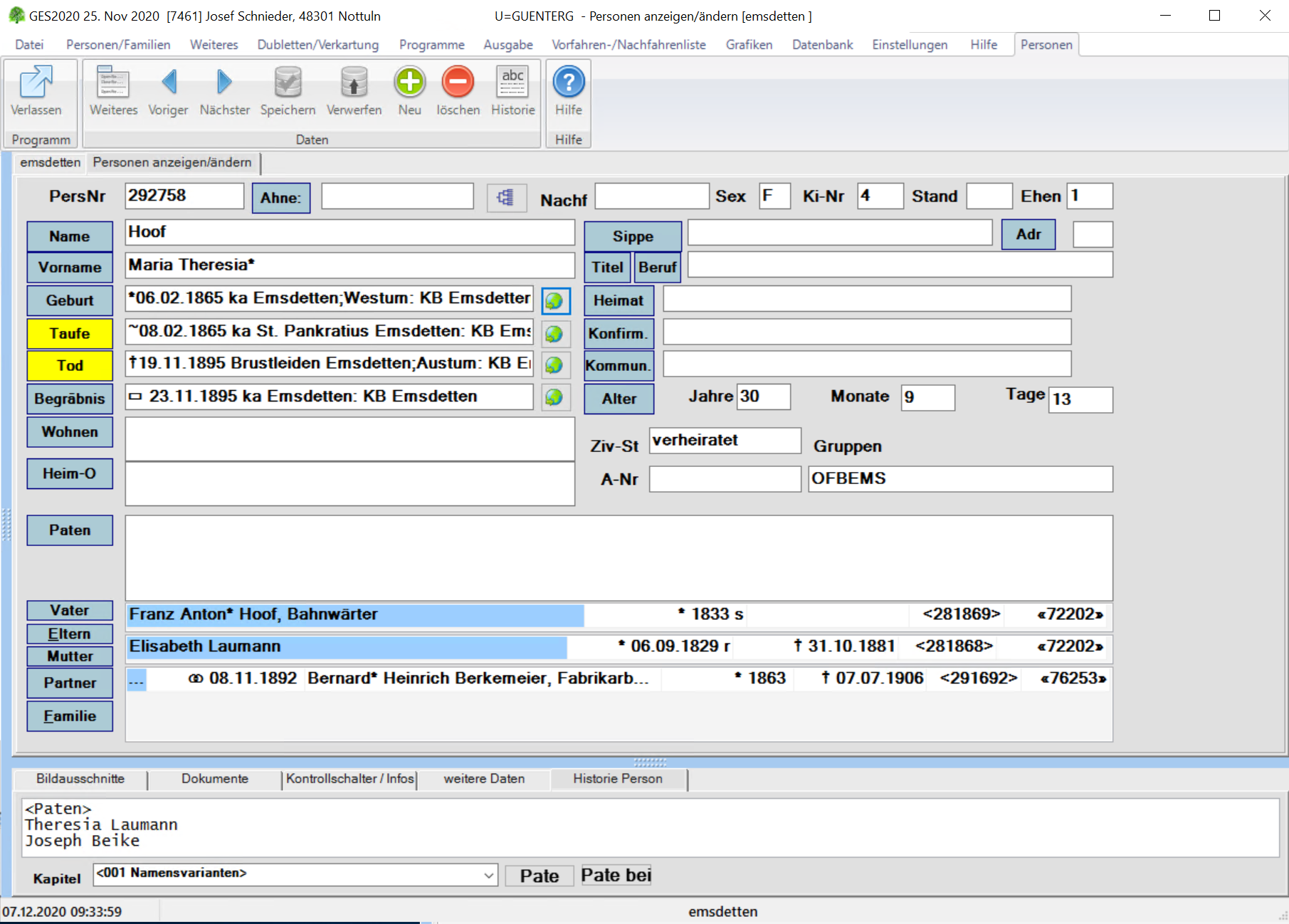The height and width of the screenshot is (924, 1289).
Task: Click the Pate bei button
Action: (616, 875)
